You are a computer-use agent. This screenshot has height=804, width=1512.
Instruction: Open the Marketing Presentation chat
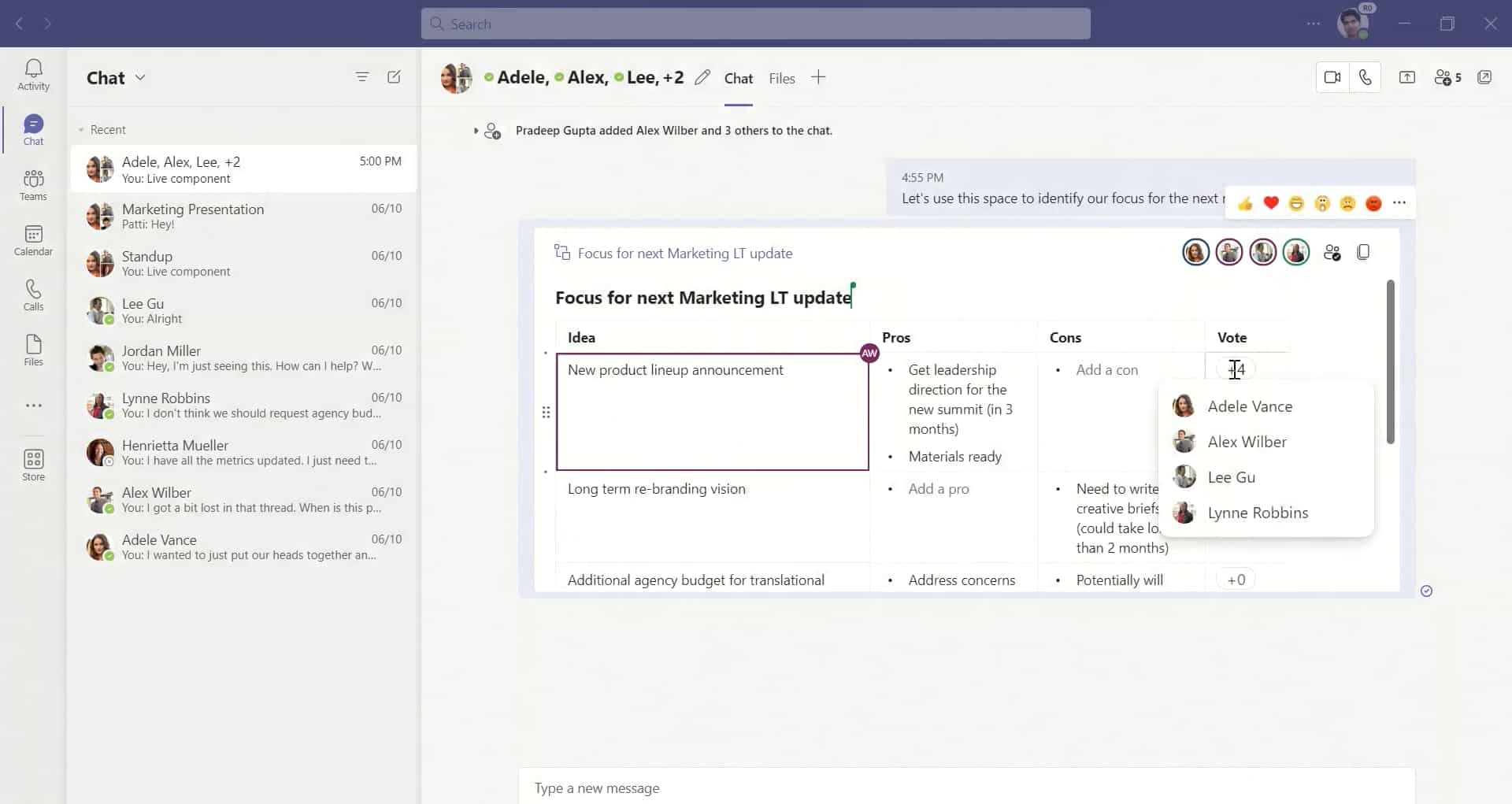pyautogui.click(x=244, y=216)
